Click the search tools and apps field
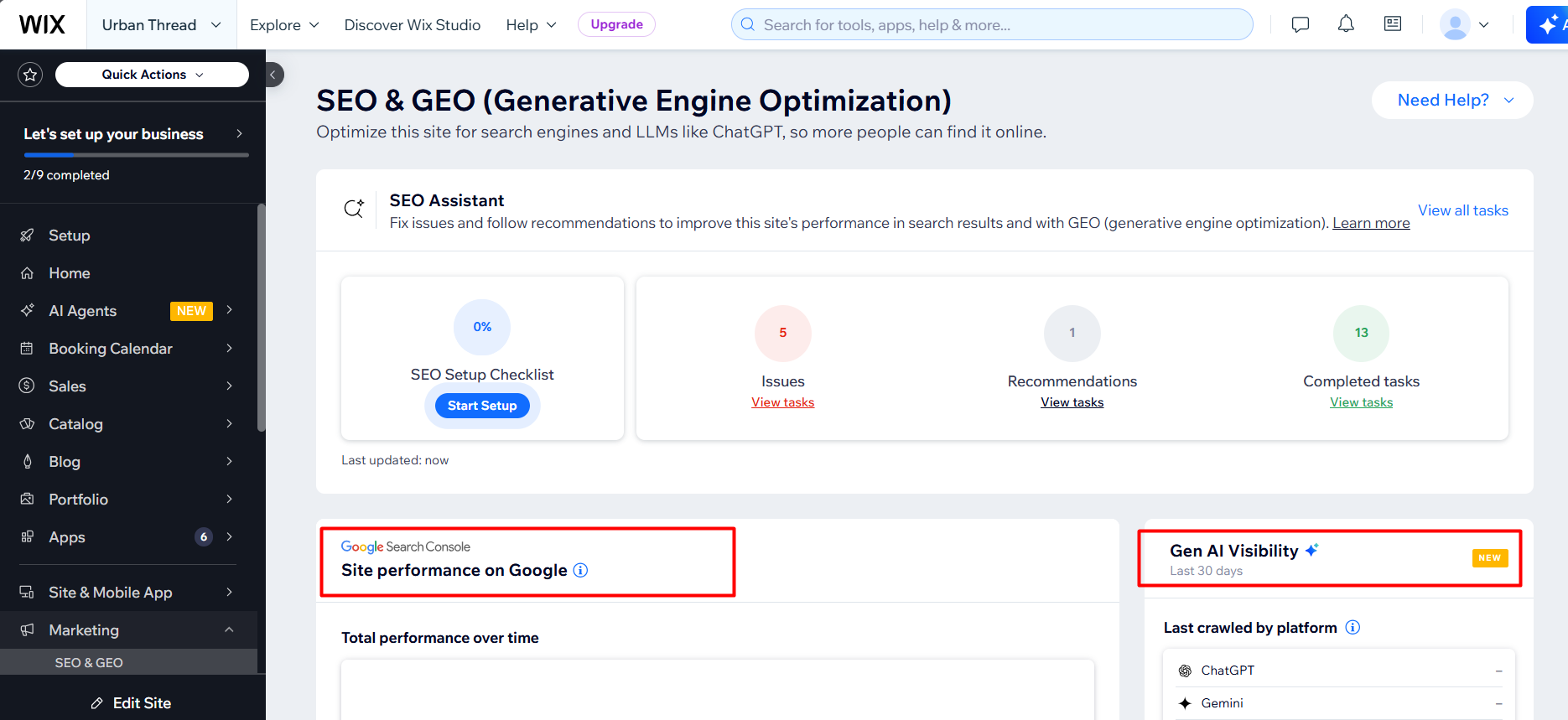 coord(992,24)
